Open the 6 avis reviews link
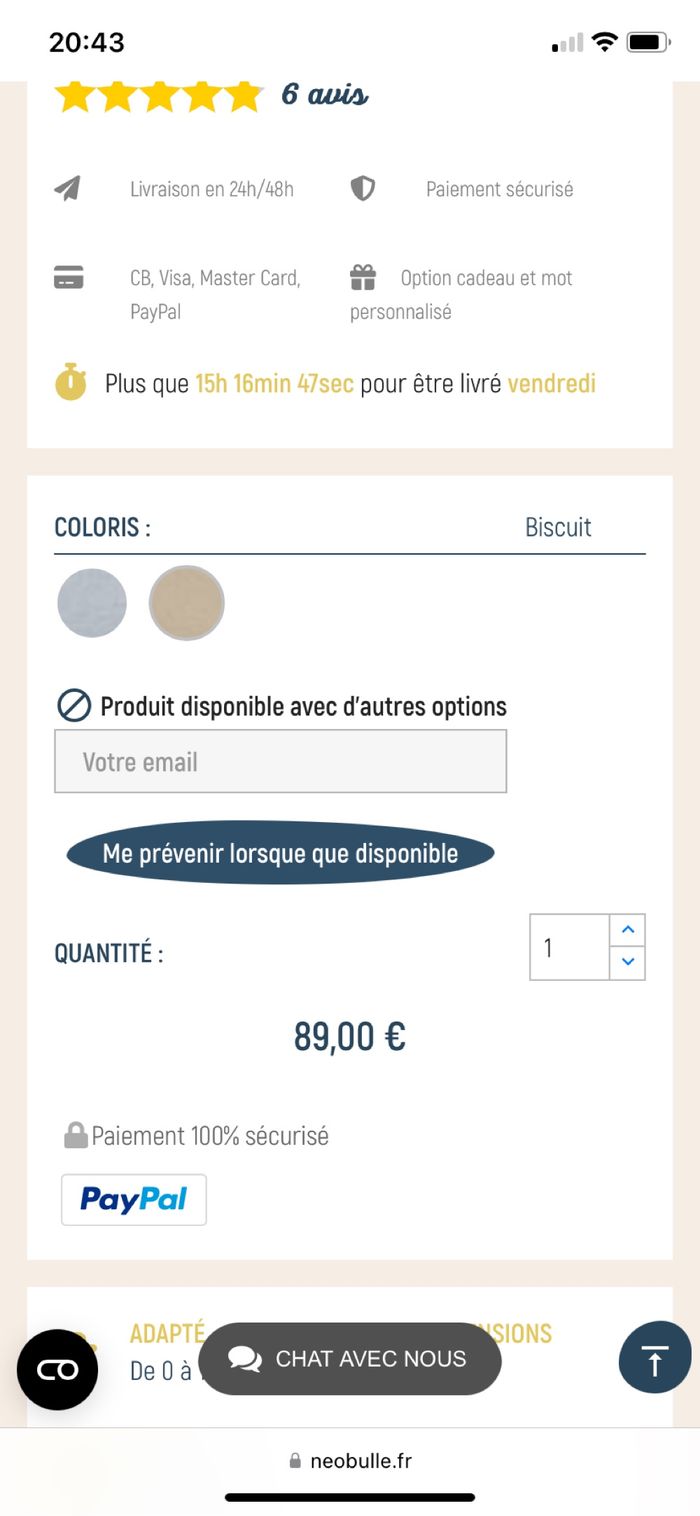 [324, 95]
